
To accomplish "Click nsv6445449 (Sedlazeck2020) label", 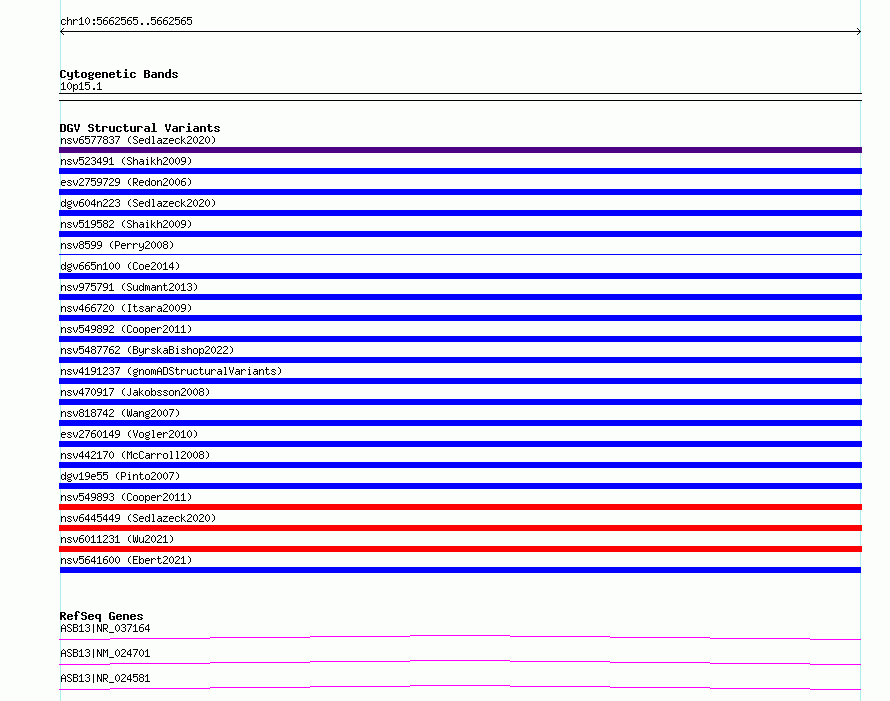I will (x=138, y=518).
